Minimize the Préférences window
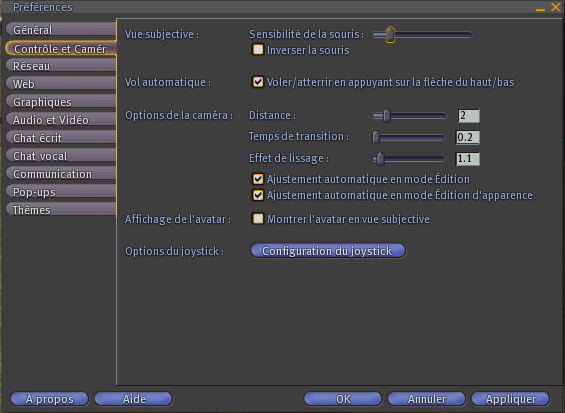Image resolution: width=565 pixels, height=413 pixels. pyautogui.click(x=540, y=8)
